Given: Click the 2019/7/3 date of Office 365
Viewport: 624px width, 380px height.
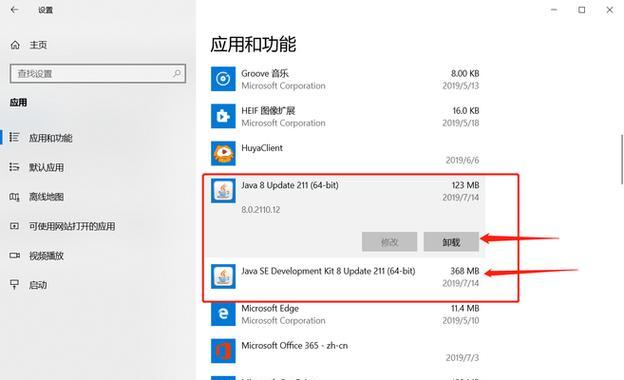Looking at the screenshot, I should [x=462, y=358].
